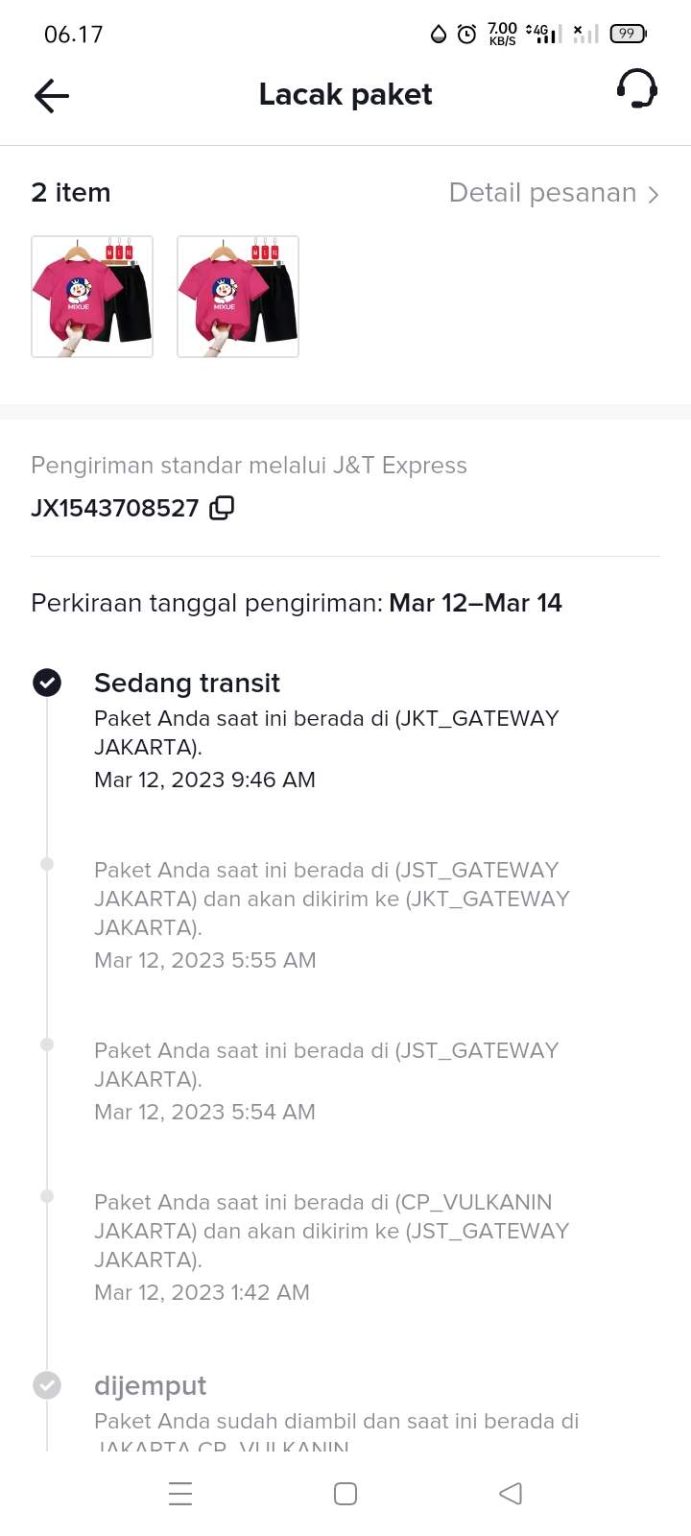Click the back arrow on Lacak paket
Viewport: 691px width, 1536px height.
[49, 95]
